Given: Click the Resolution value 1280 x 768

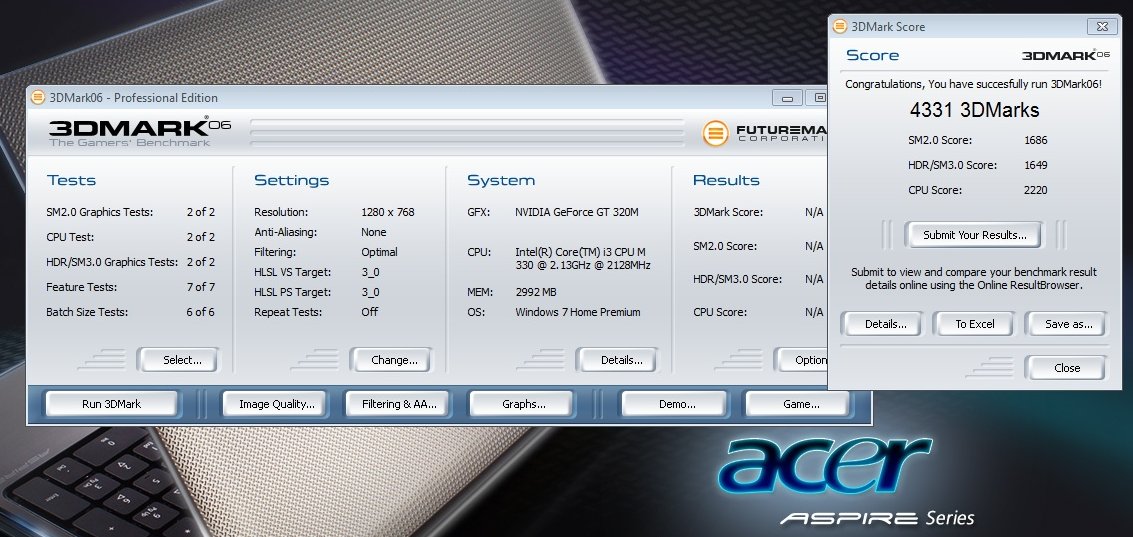Looking at the screenshot, I should click(x=387, y=212).
